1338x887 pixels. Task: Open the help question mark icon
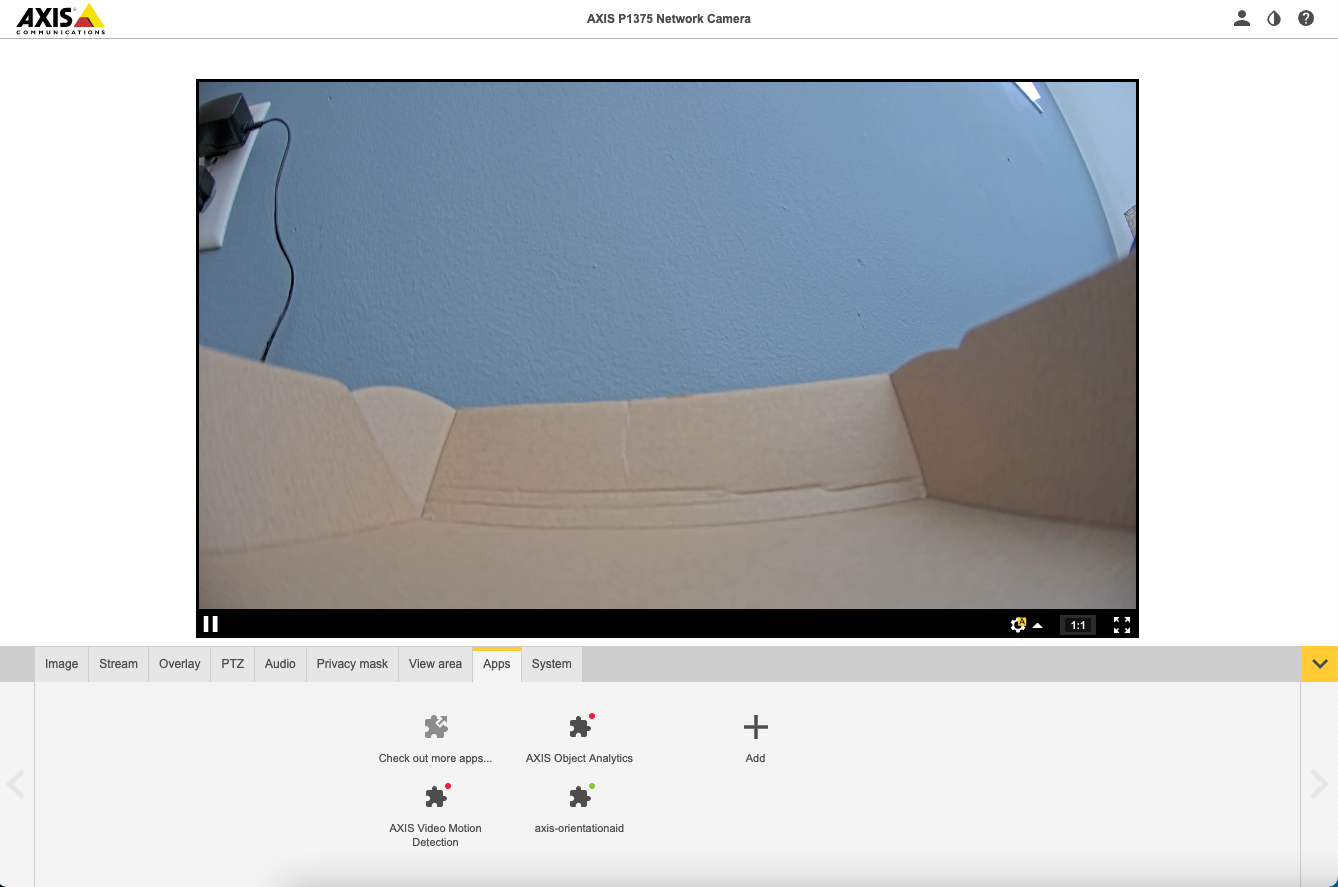[1306, 18]
